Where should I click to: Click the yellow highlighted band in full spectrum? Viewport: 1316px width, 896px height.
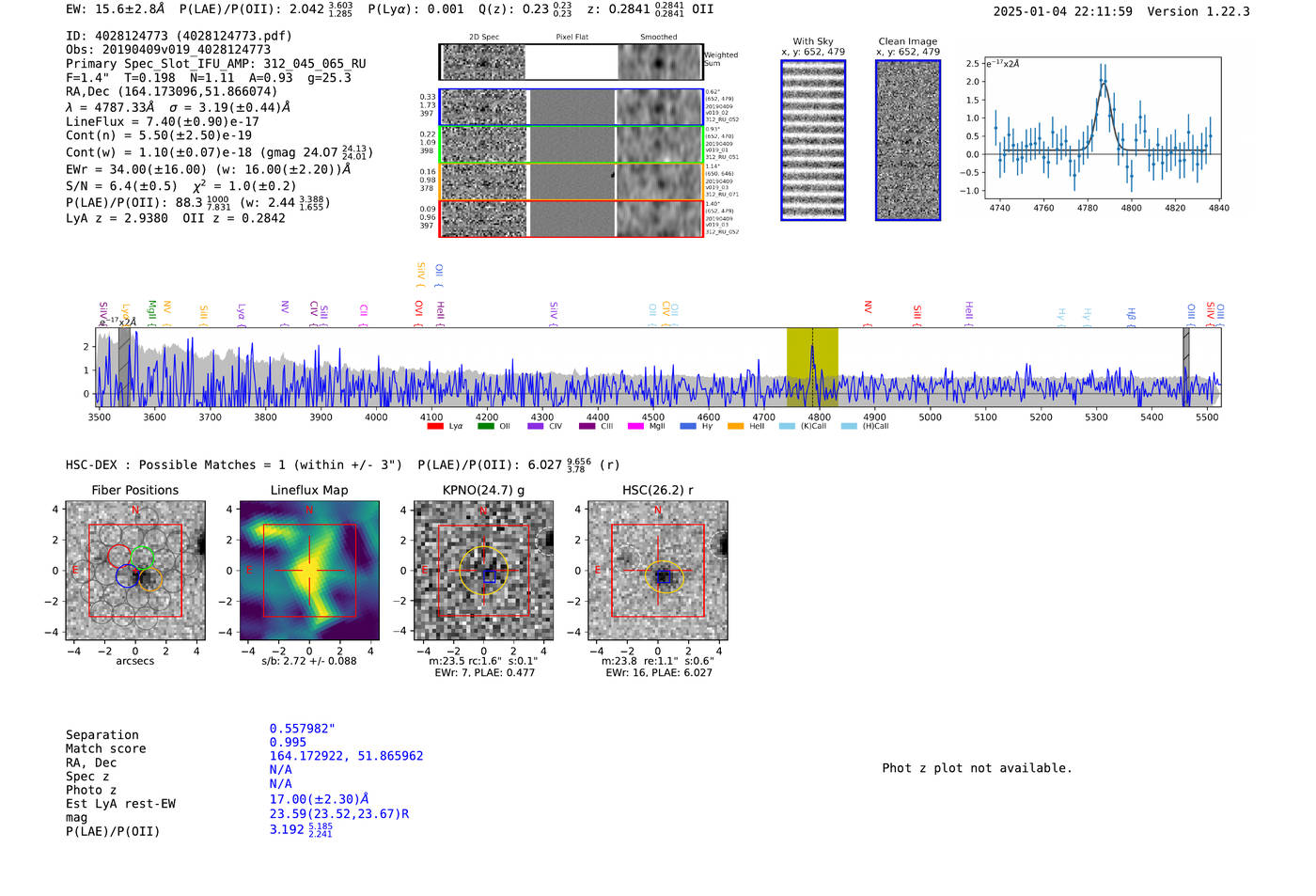pos(812,368)
